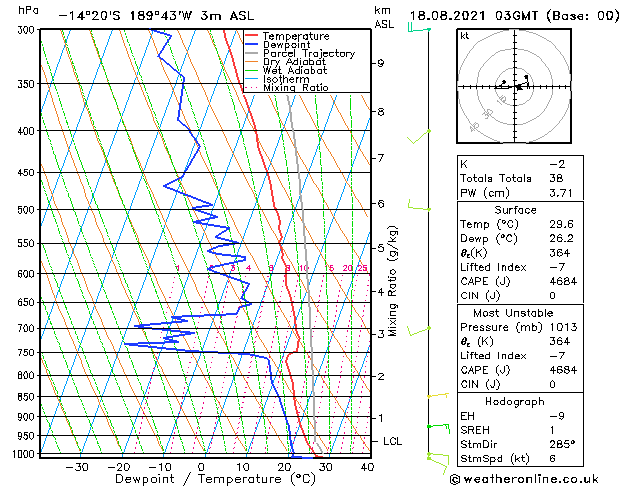
Task: Click the Wet Adiabat legend label
Action: (295, 71)
